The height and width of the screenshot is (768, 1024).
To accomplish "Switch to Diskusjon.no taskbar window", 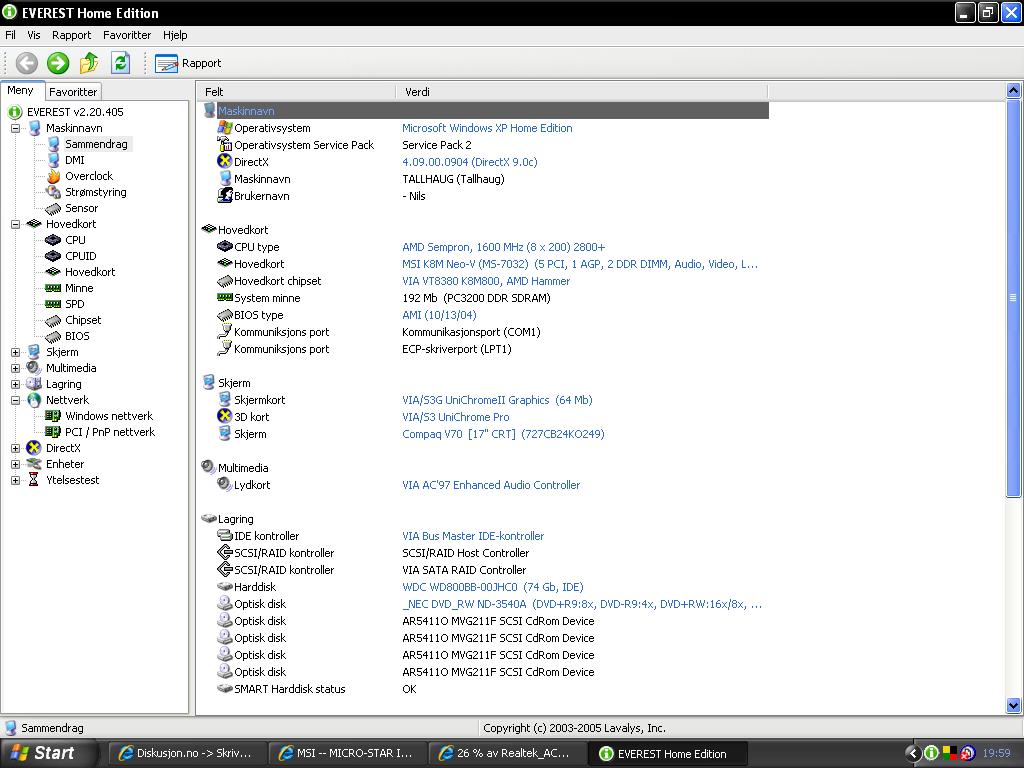I will [187, 753].
